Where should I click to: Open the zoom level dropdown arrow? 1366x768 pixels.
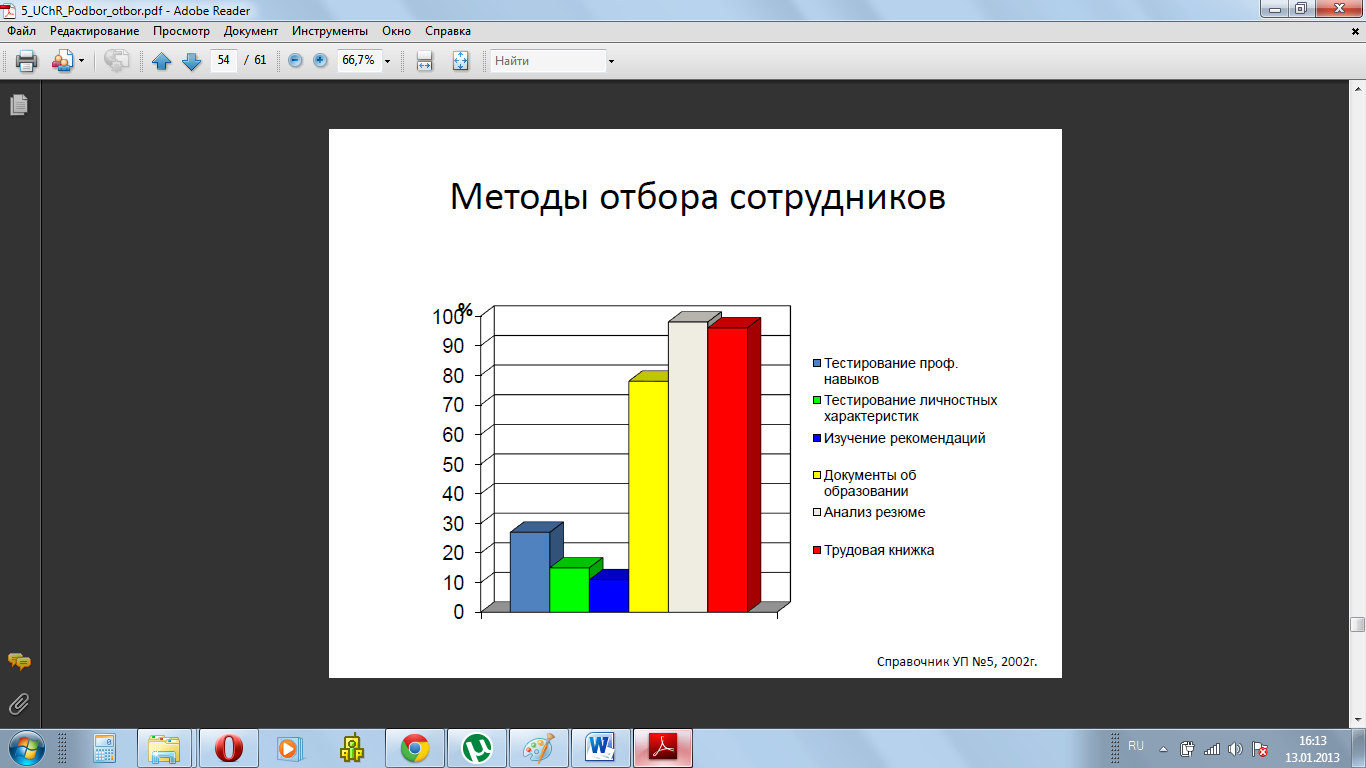[387, 61]
